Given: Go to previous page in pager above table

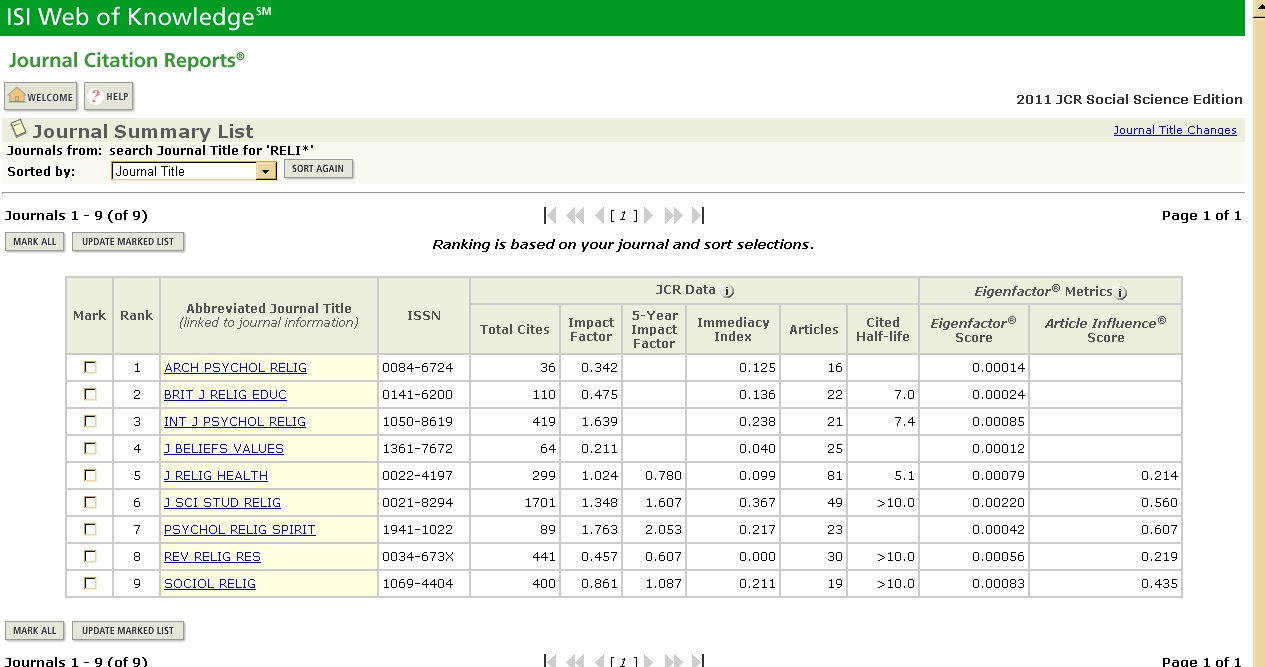Looking at the screenshot, I should 599,215.
